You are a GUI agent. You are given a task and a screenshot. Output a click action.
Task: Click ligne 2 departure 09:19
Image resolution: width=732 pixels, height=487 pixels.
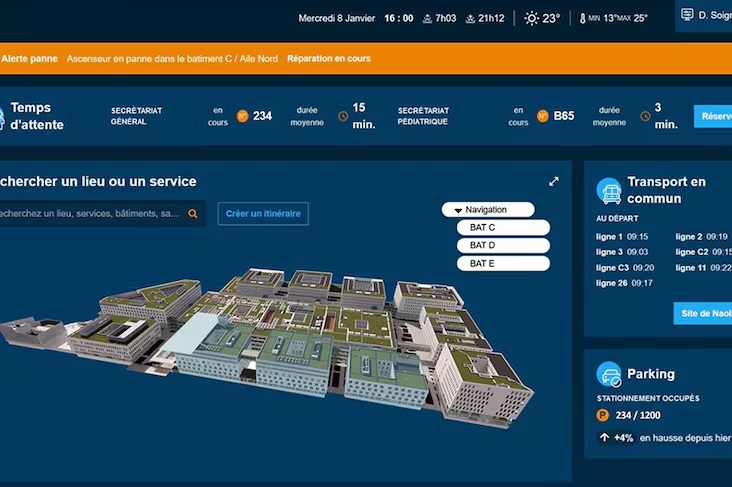pyautogui.click(x=702, y=237)
